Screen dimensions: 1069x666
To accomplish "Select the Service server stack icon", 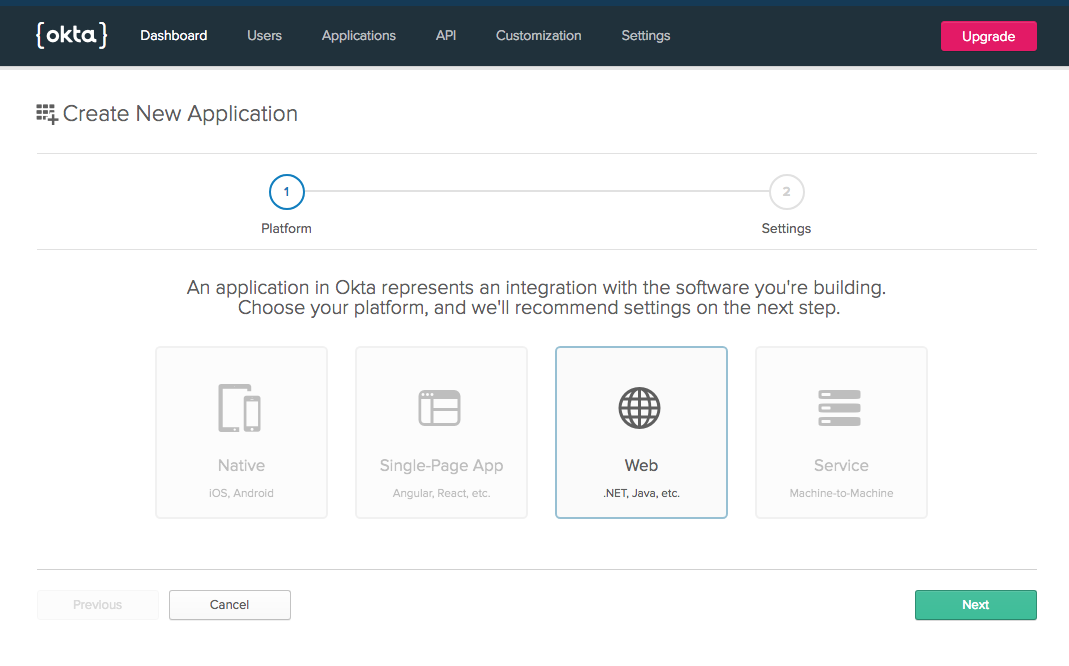I will tap(840, 407).
